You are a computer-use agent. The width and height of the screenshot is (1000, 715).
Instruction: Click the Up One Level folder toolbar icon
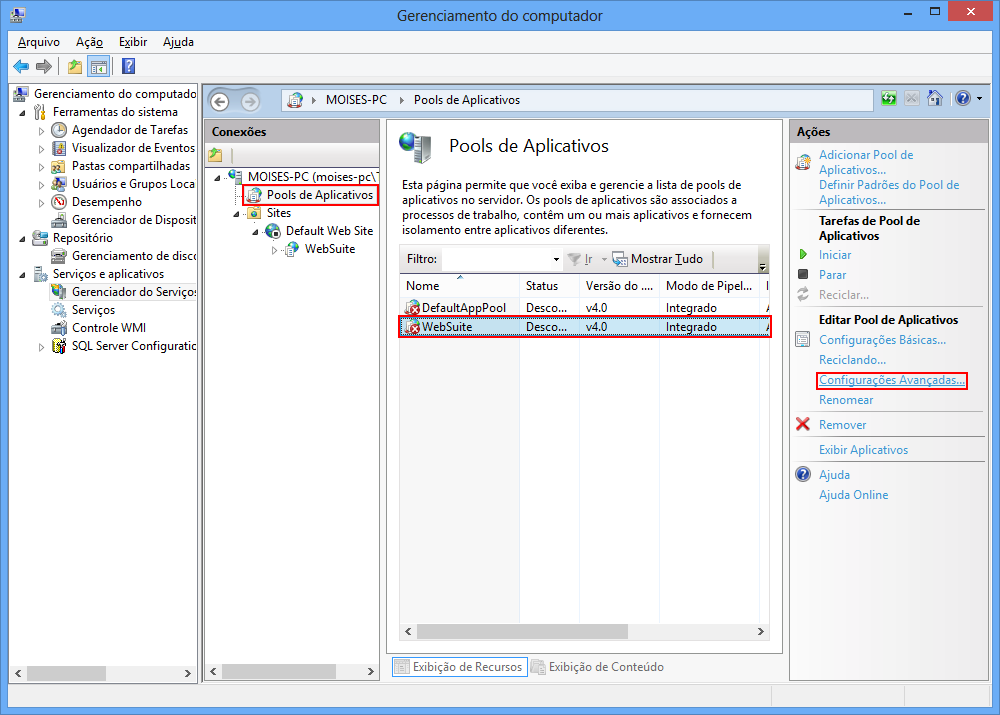75,66
